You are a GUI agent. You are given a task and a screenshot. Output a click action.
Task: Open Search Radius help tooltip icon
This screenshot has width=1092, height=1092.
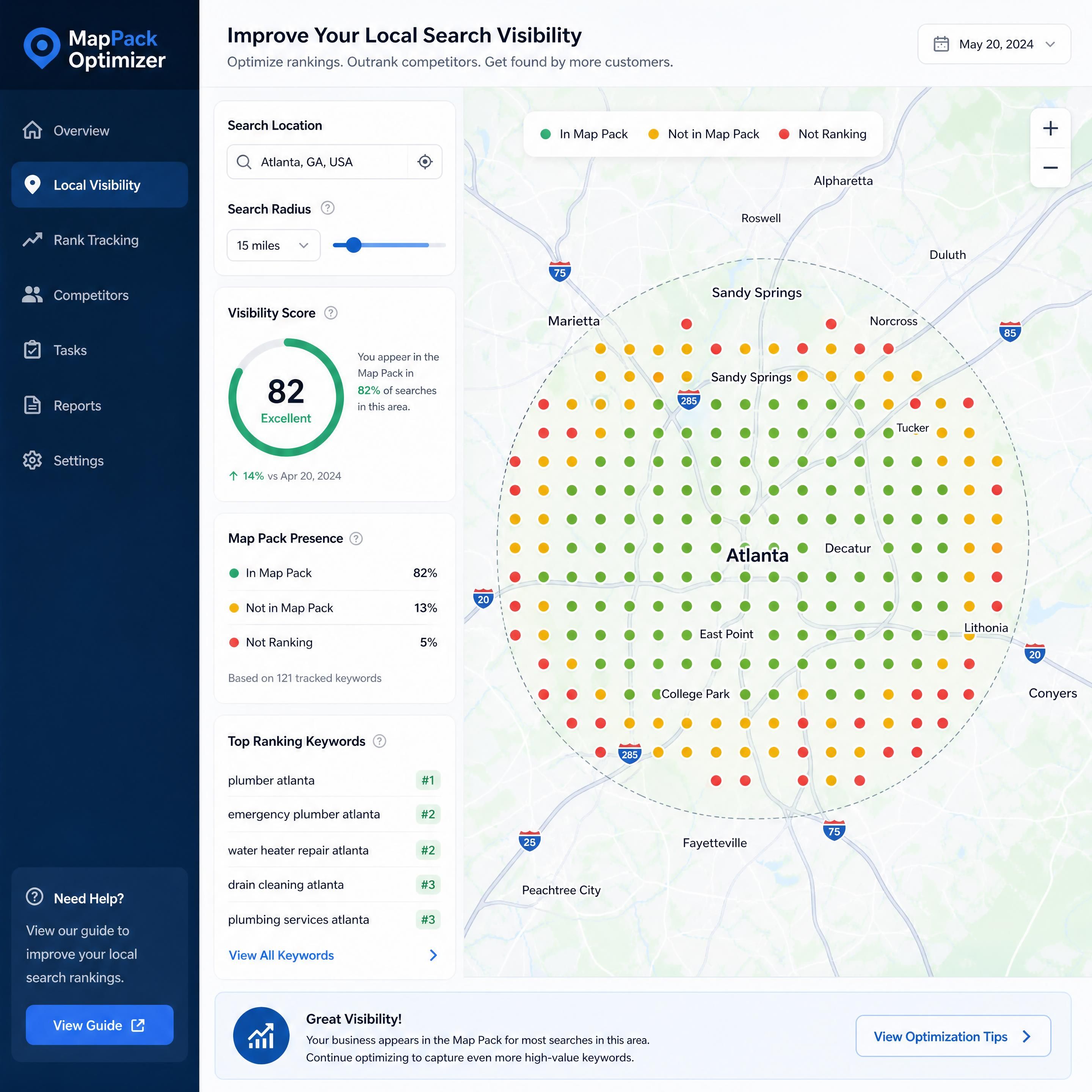pyautogui.click(x=327, y=208)
